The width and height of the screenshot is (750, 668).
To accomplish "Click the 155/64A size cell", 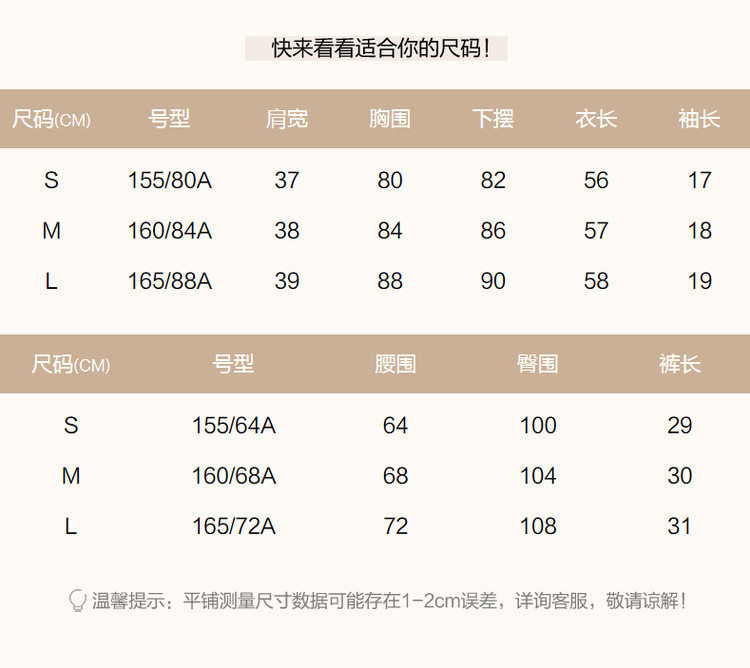I will point(233,426).
